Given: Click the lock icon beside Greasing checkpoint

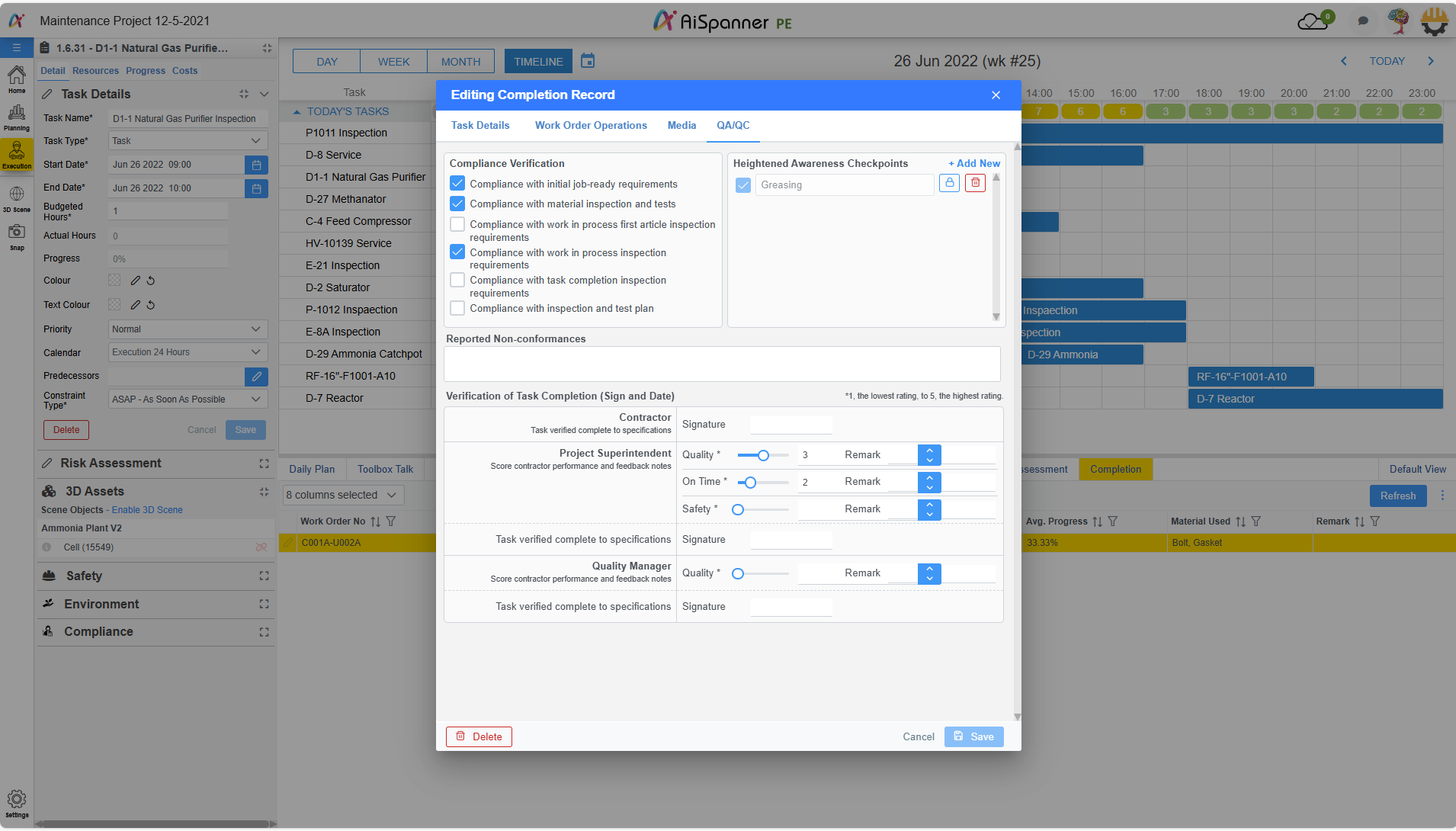Looking at the screenshot, I should point(949,184).
